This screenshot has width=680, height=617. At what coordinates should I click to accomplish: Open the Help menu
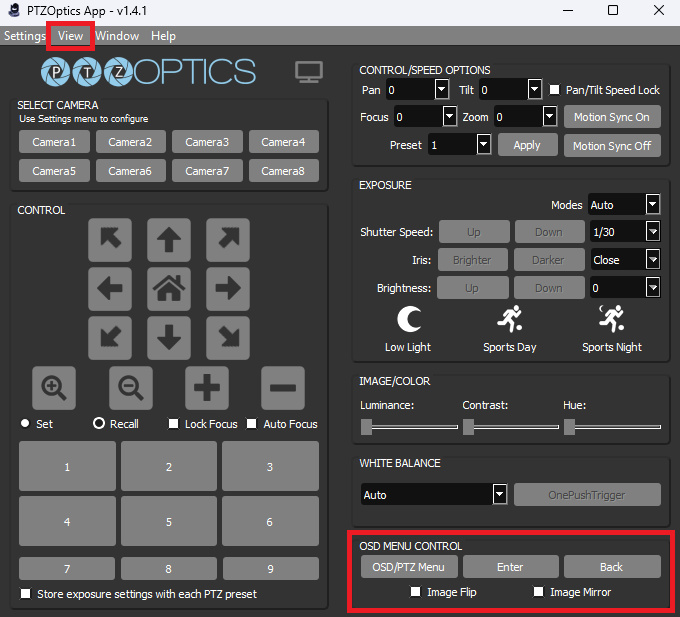tap(163, 36)
